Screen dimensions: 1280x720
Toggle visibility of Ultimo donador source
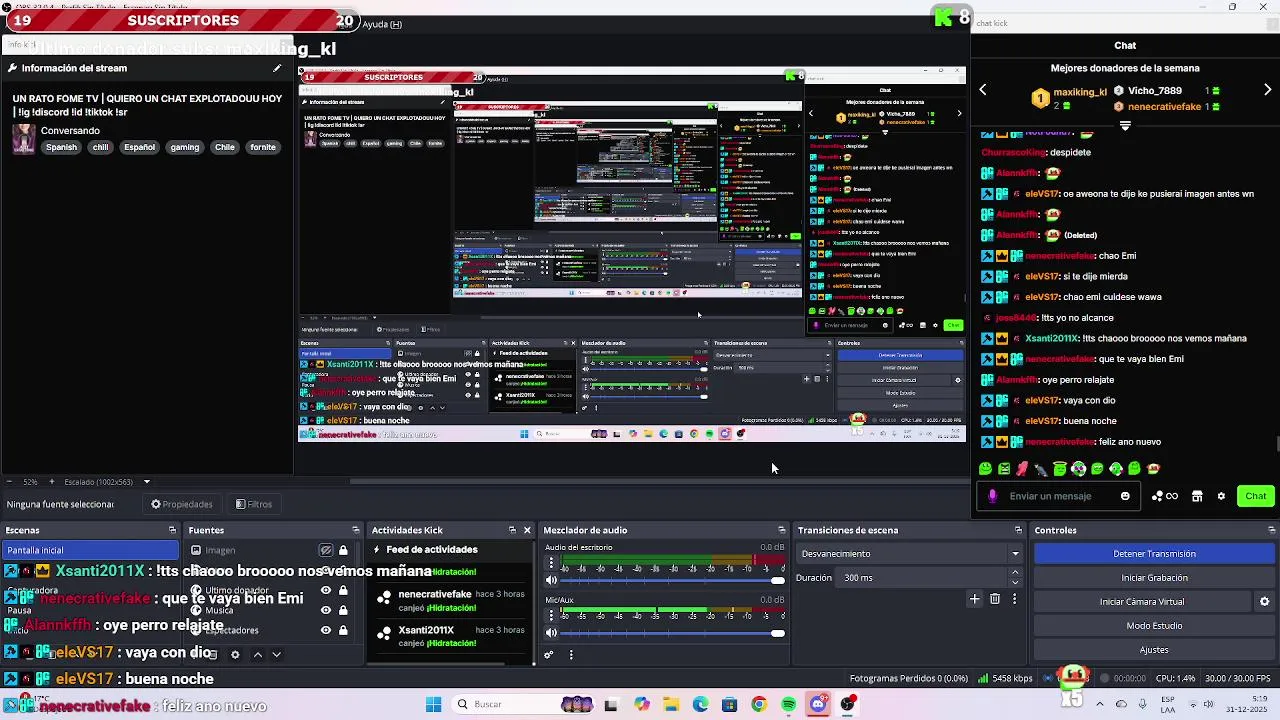coord(326,590)
